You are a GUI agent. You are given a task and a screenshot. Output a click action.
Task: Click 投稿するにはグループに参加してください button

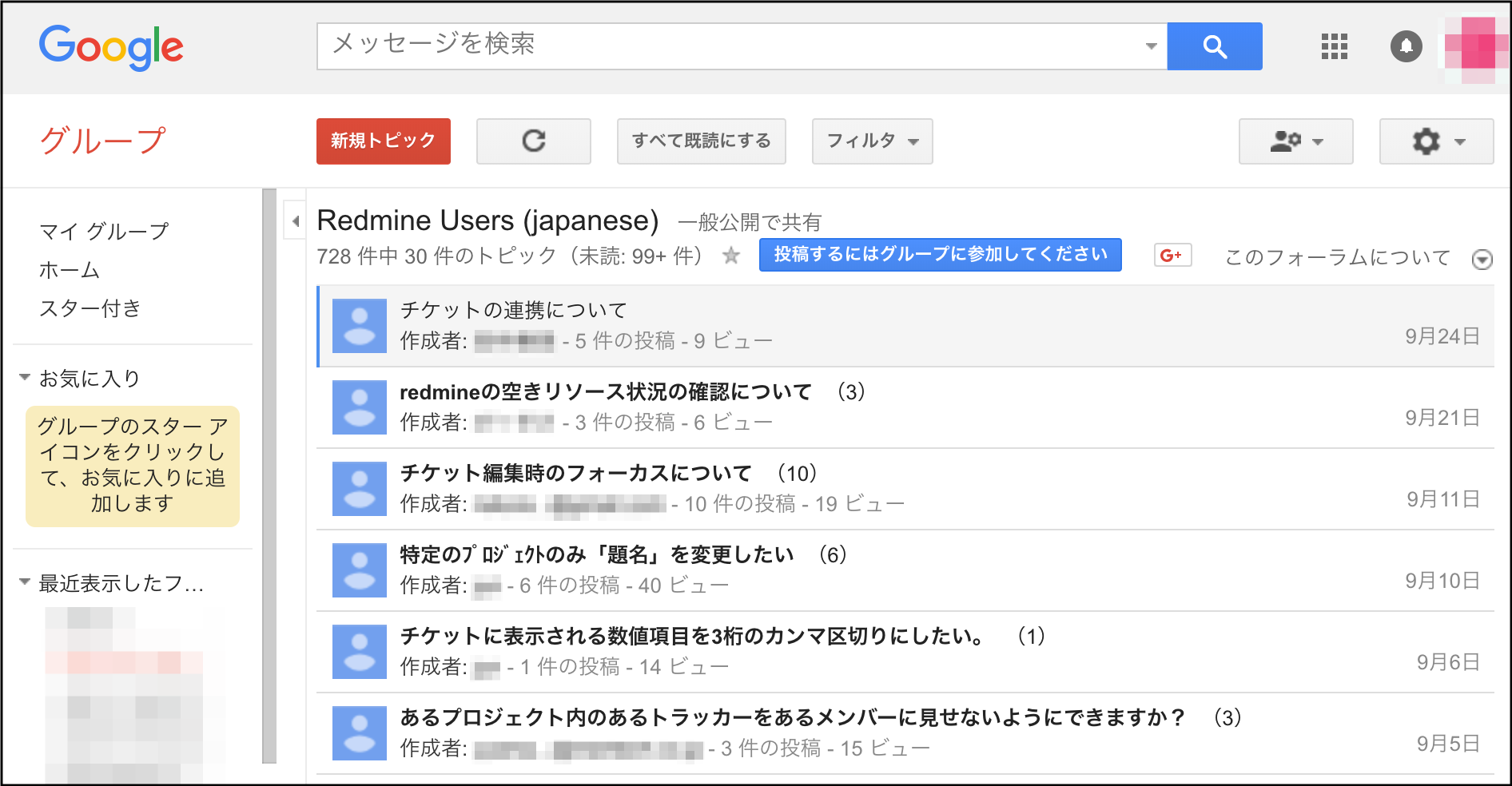941,255
